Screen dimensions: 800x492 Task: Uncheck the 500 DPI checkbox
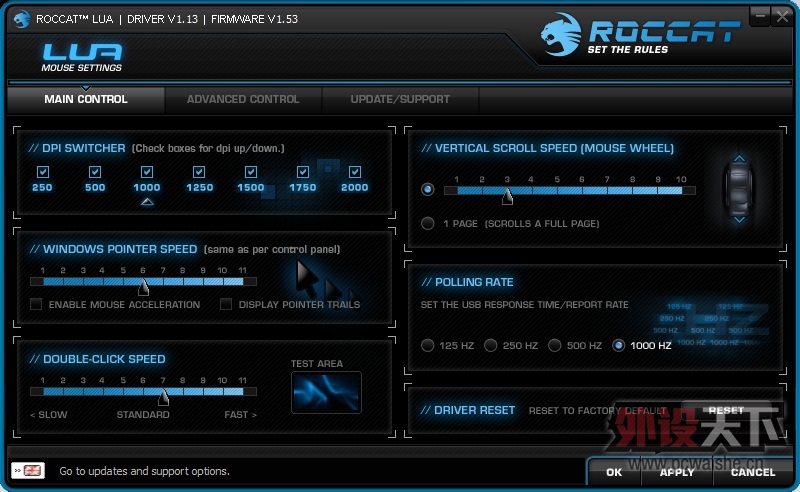pos(95,172)
